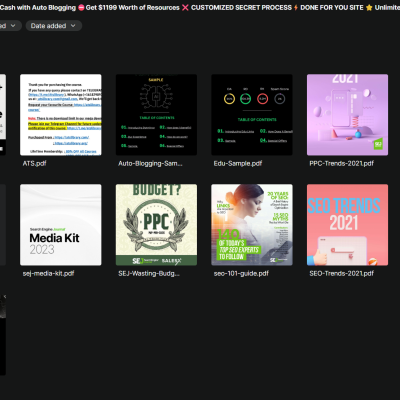Open the PPC-Trends-2021.pdf thumbnail

point(347,115)
